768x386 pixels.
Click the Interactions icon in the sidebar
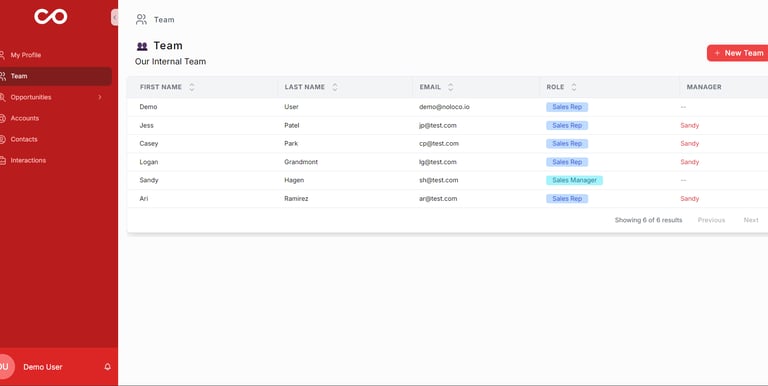point(2,160)
